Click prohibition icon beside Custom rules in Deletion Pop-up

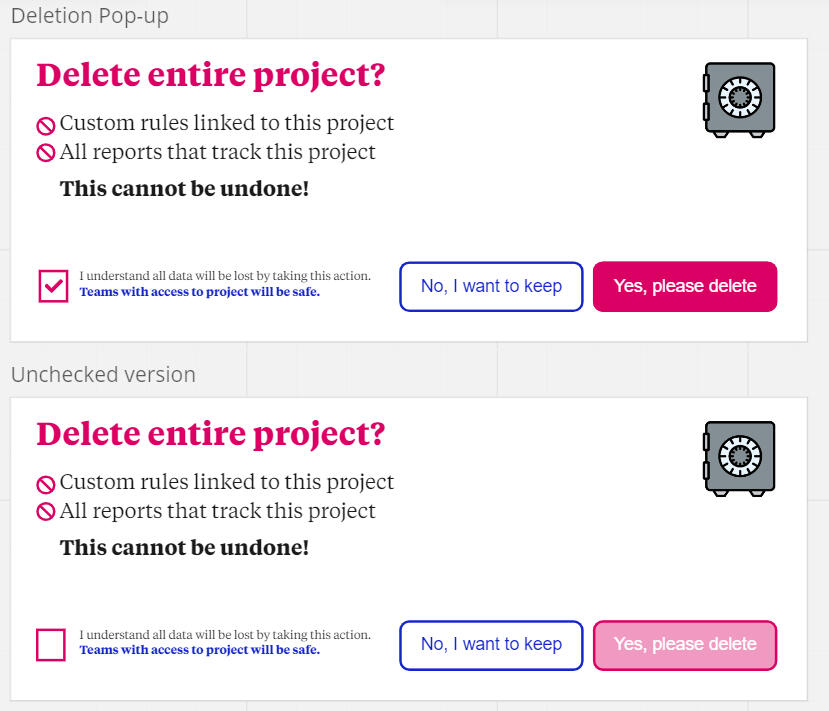pyautogui.click(x=46, y=126)
